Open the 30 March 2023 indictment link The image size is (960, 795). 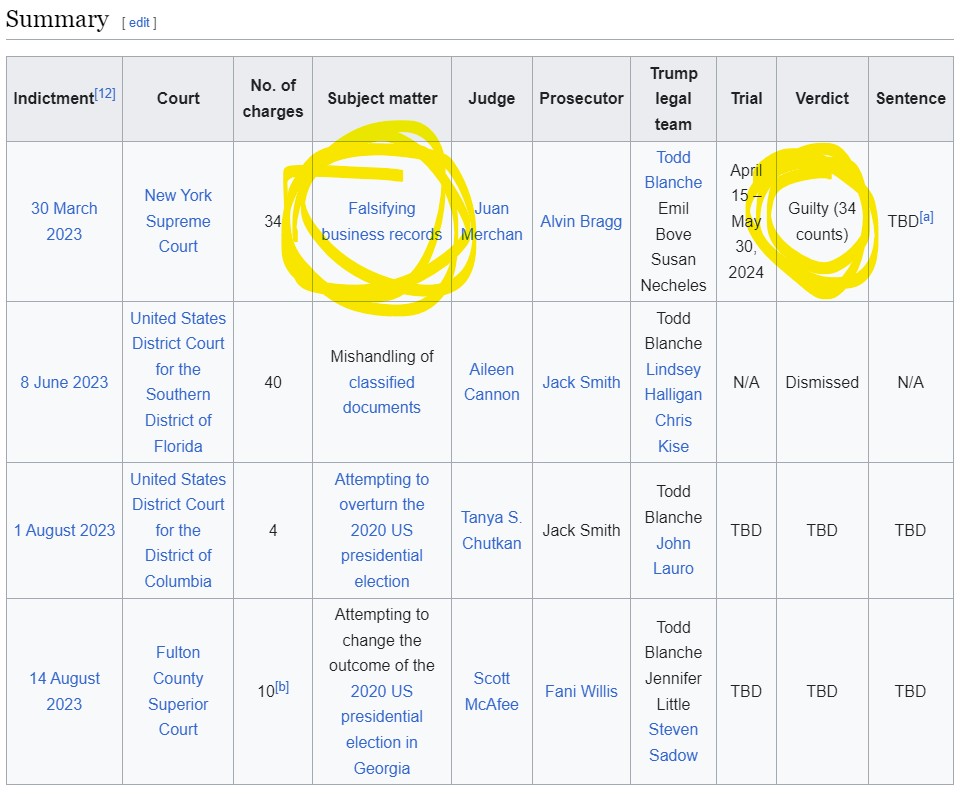64,221
